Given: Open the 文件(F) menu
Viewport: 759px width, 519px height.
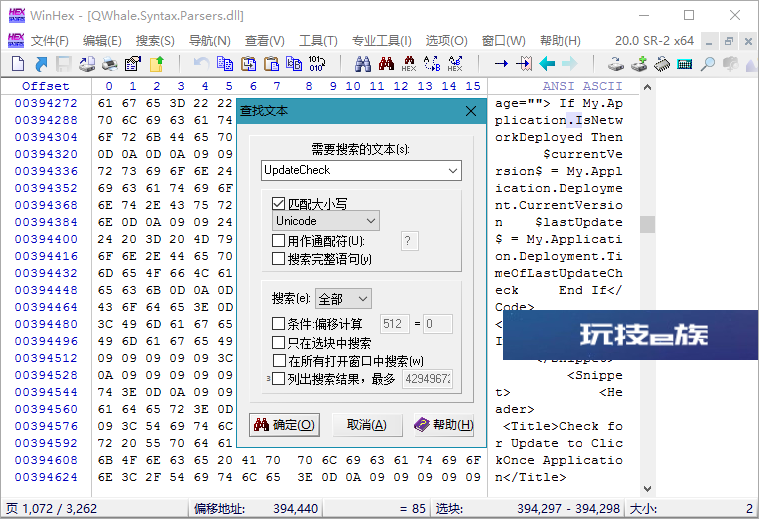Looking at the screenshot, I should click(x=50, y=41).
